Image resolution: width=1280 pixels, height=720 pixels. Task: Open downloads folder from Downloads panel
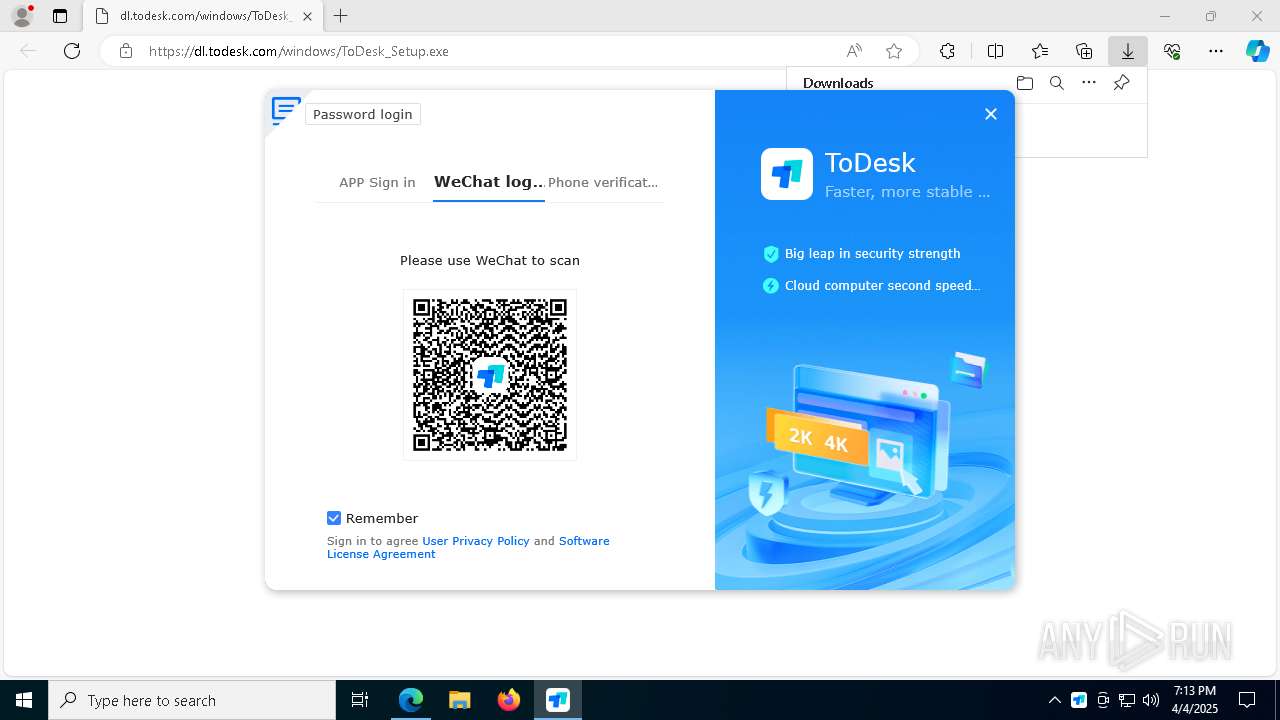point(1024,83)
